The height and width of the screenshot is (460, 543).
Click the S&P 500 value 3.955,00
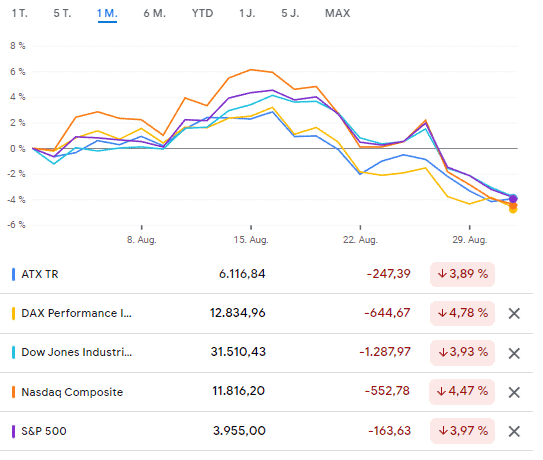point(239,431)
